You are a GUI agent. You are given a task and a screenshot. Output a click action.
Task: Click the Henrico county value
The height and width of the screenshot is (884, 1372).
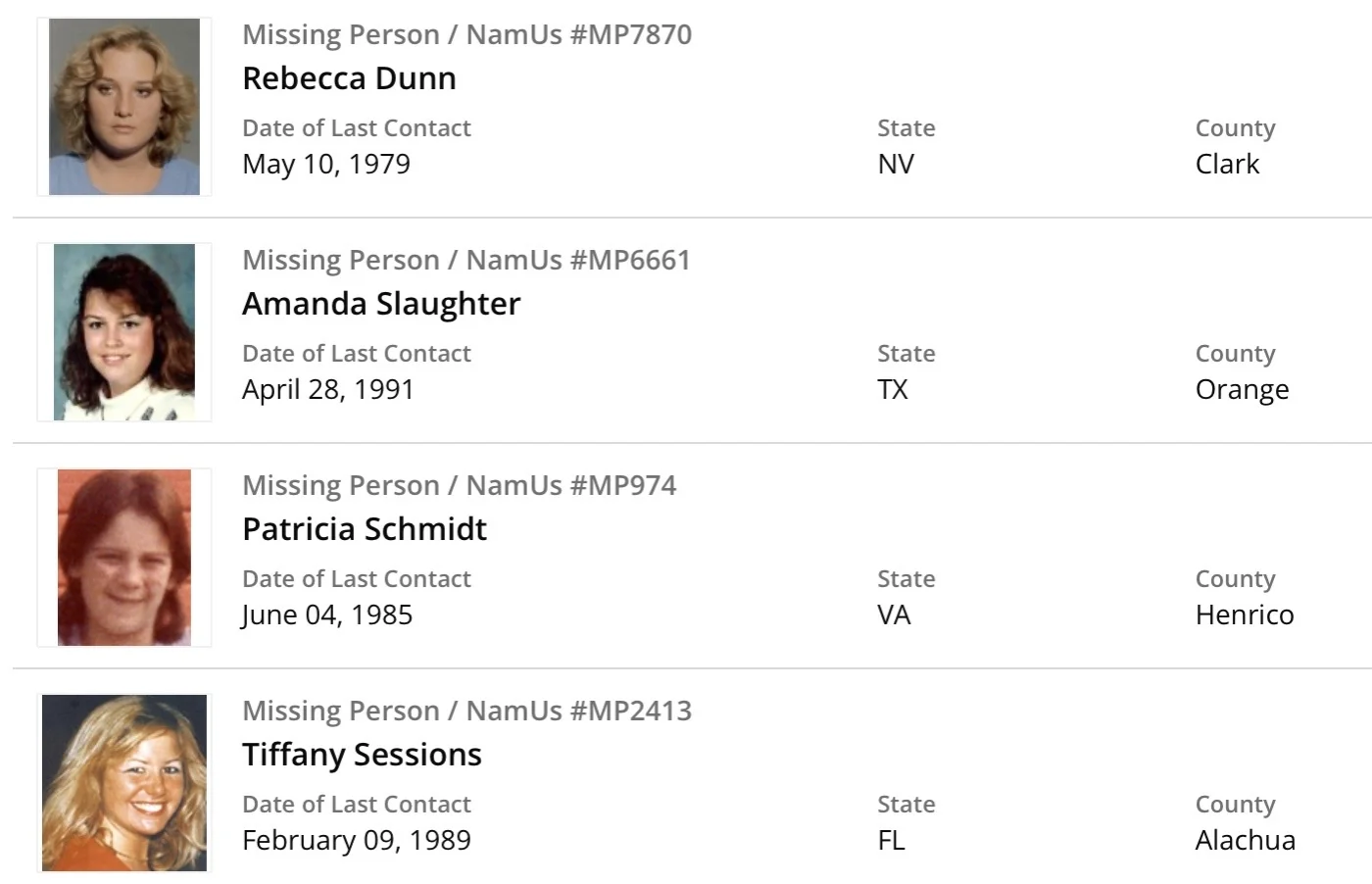1245,614
